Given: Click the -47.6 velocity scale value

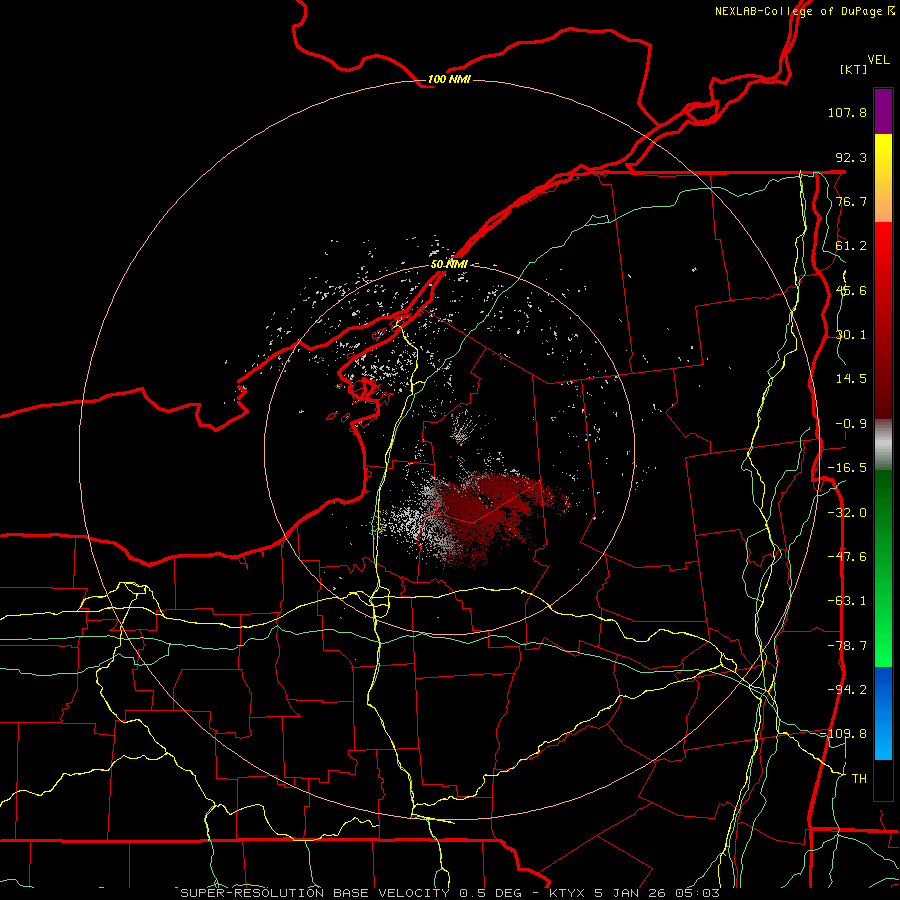Looking at the screenshot, I should pos(847,557).
